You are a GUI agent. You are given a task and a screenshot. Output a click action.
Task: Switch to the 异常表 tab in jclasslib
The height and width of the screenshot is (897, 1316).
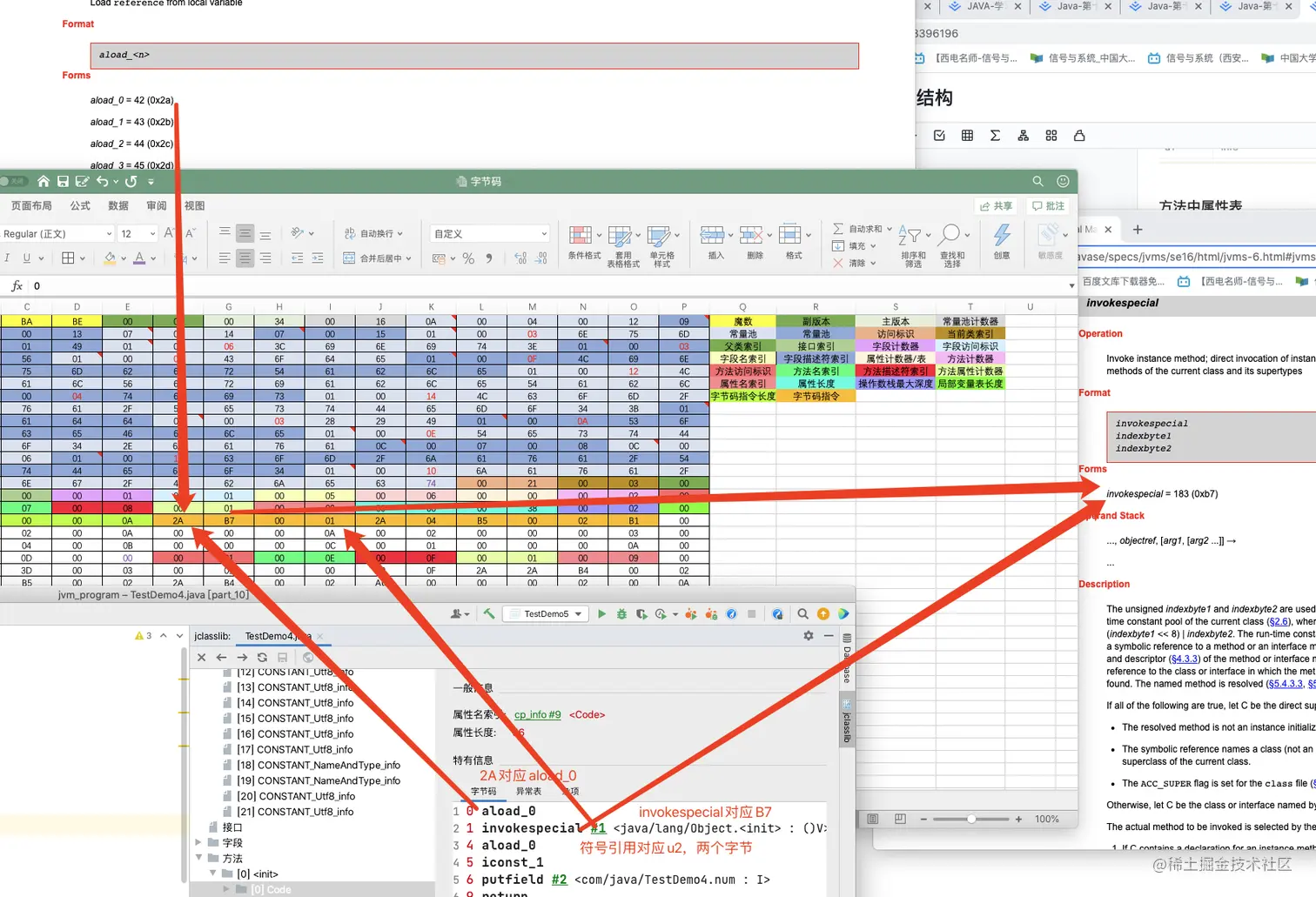[x=528, y=792]
